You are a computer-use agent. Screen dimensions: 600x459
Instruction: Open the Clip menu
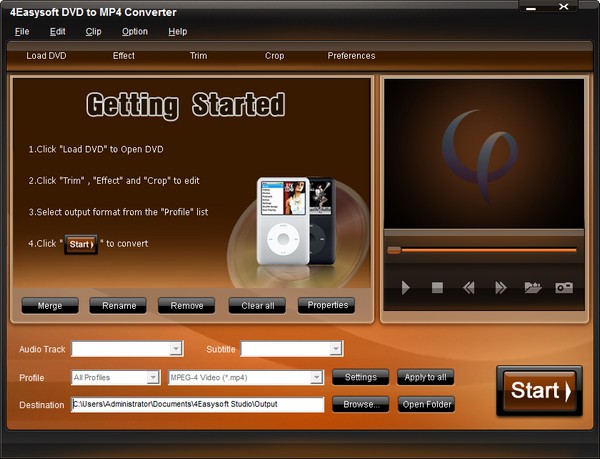(x=93, y=31)
